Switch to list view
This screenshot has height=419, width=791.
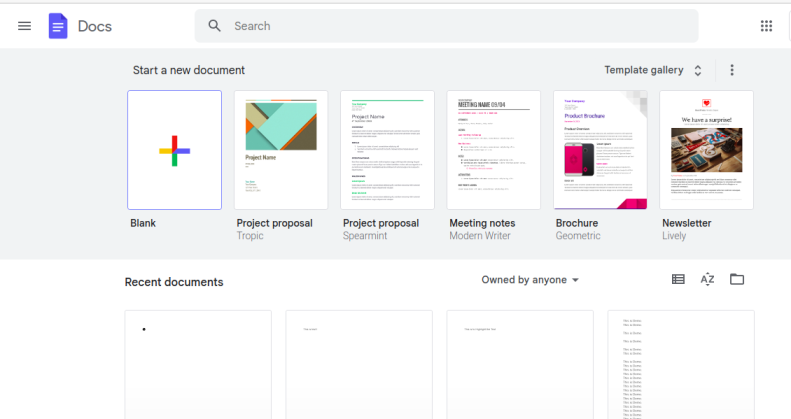(x=678, y=279)
